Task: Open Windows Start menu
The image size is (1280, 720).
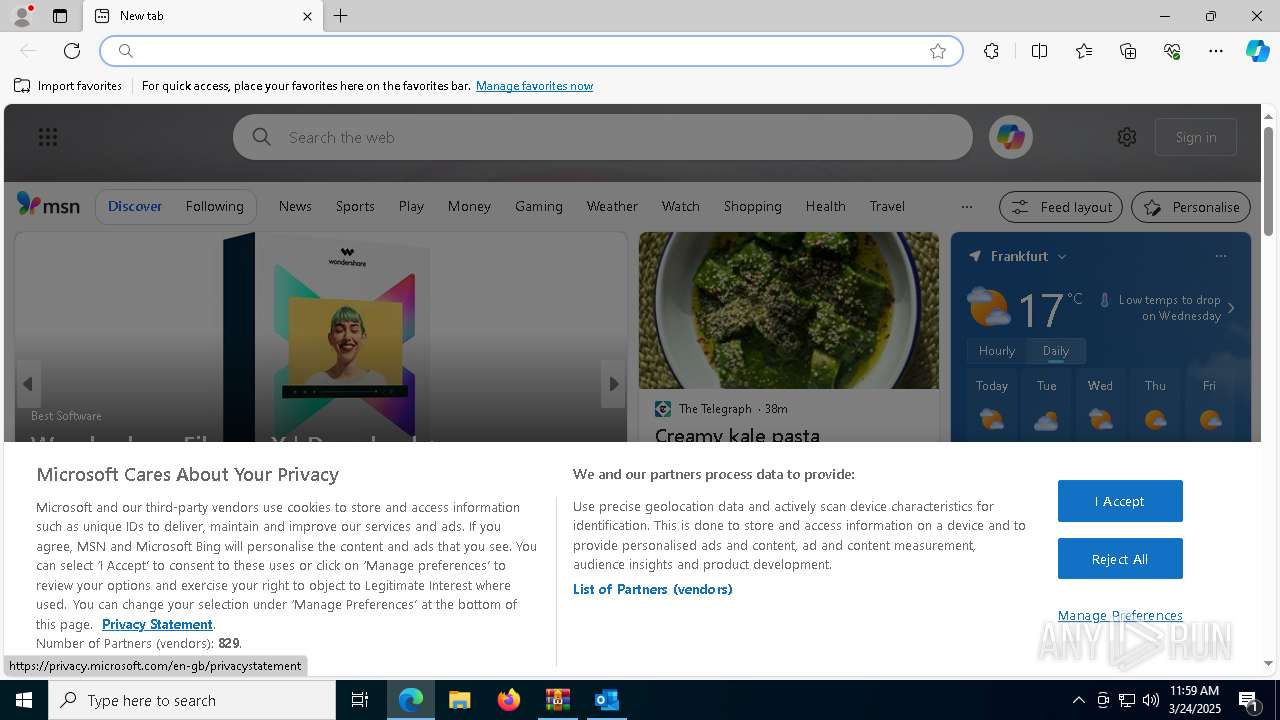Action: (24, 700)
